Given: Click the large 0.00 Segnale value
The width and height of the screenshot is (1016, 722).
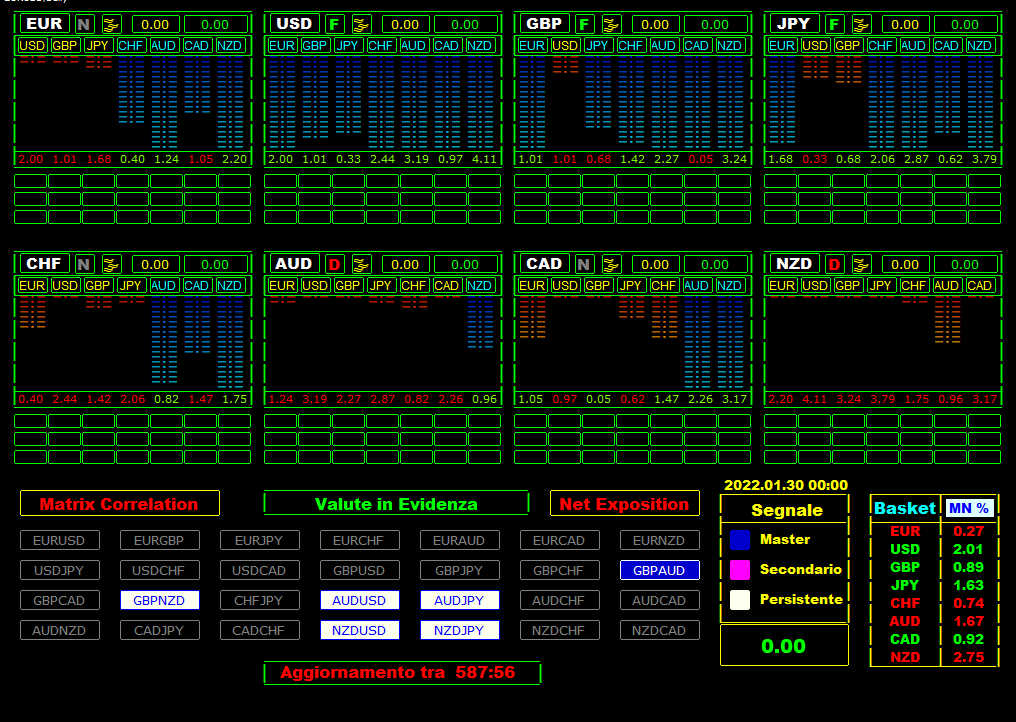Looking at the screenshot, I should (784, 646).
